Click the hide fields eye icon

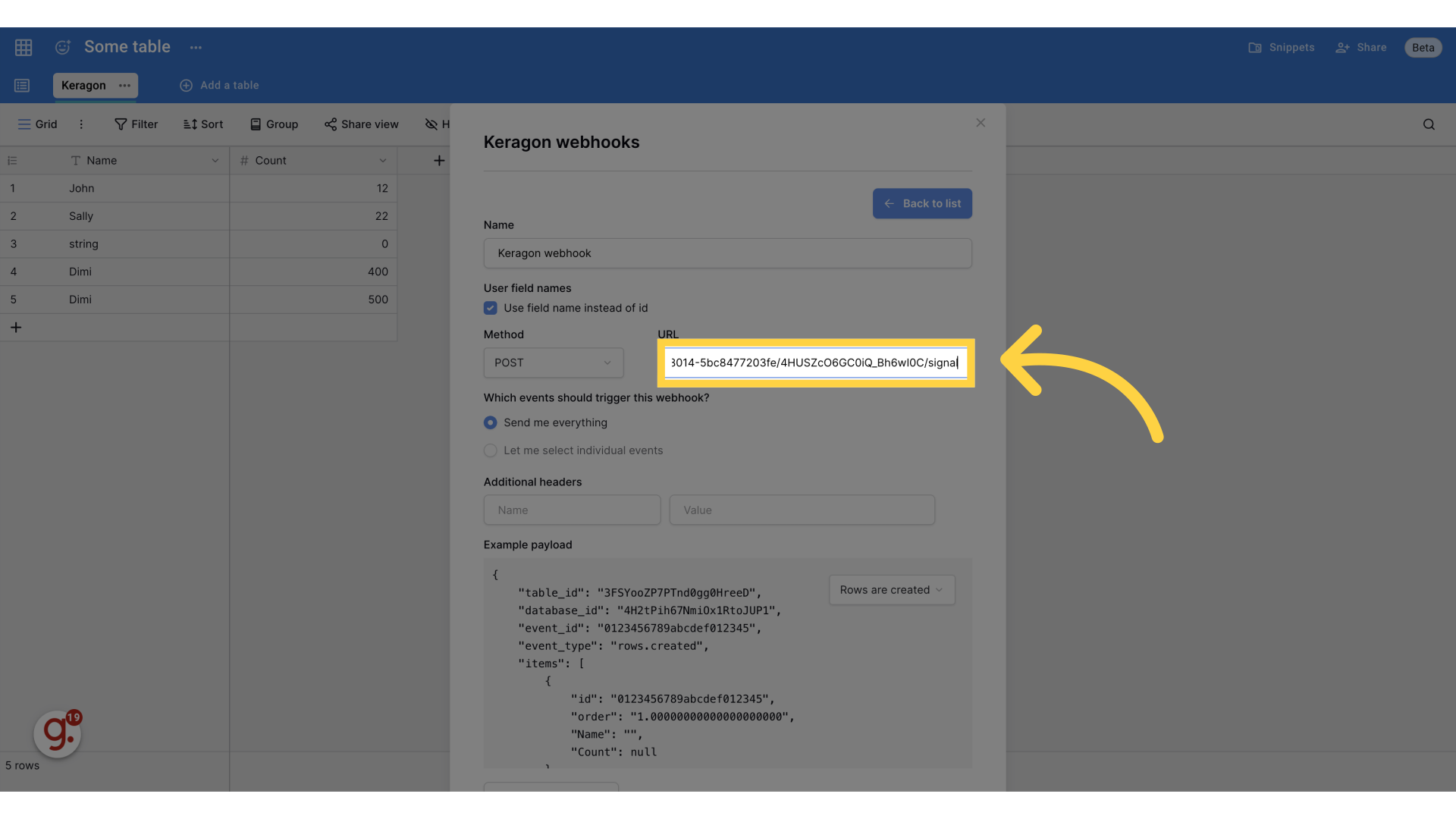pos(431,124)
